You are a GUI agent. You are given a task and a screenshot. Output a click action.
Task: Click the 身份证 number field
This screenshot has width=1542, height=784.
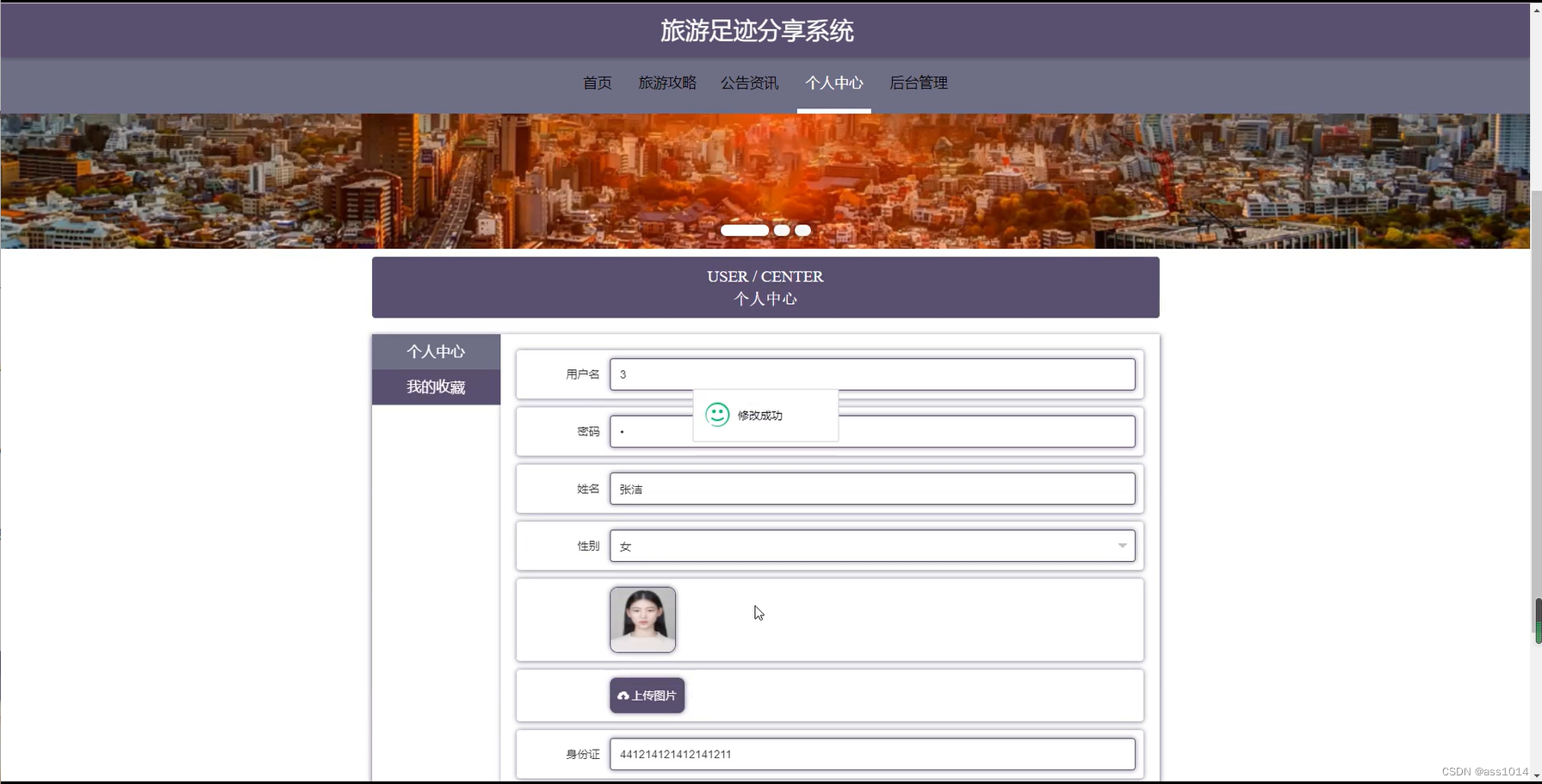click(872, 754)
